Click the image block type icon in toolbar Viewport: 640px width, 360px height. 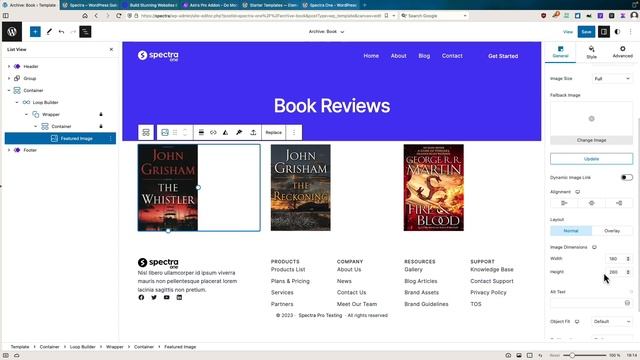pyautogui.click(x=165, y=132)
